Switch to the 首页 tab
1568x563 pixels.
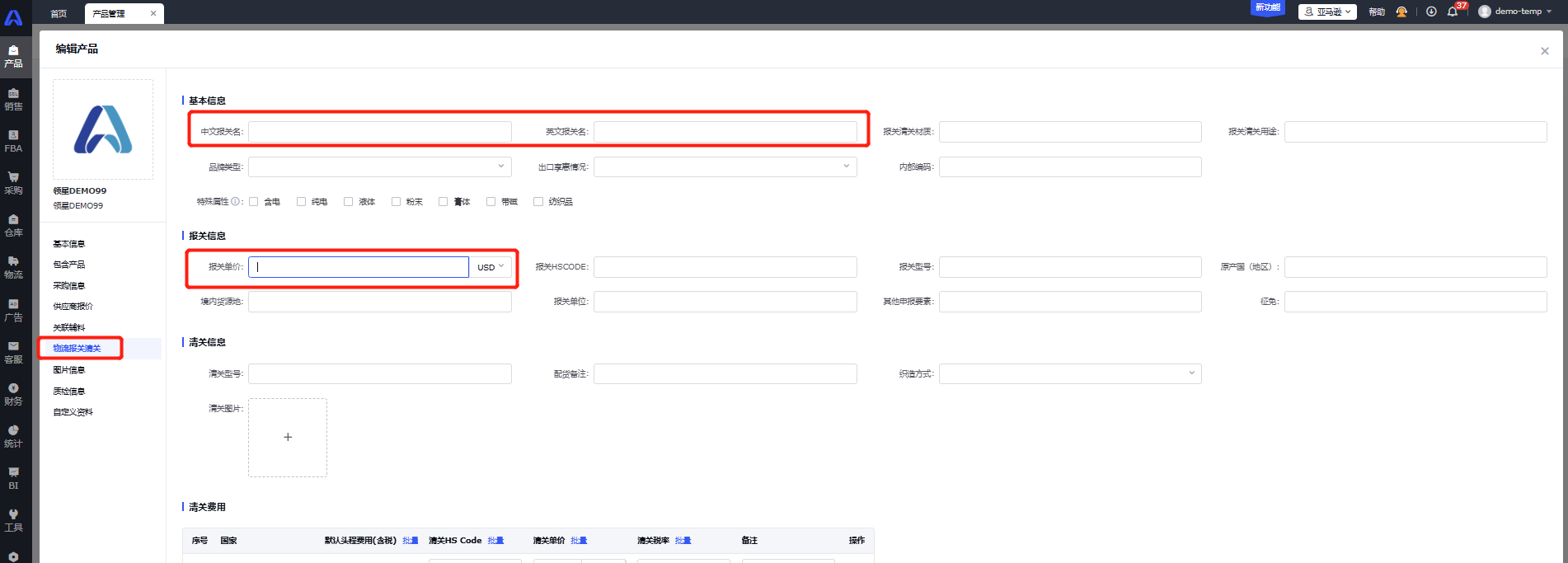(59, 13)
